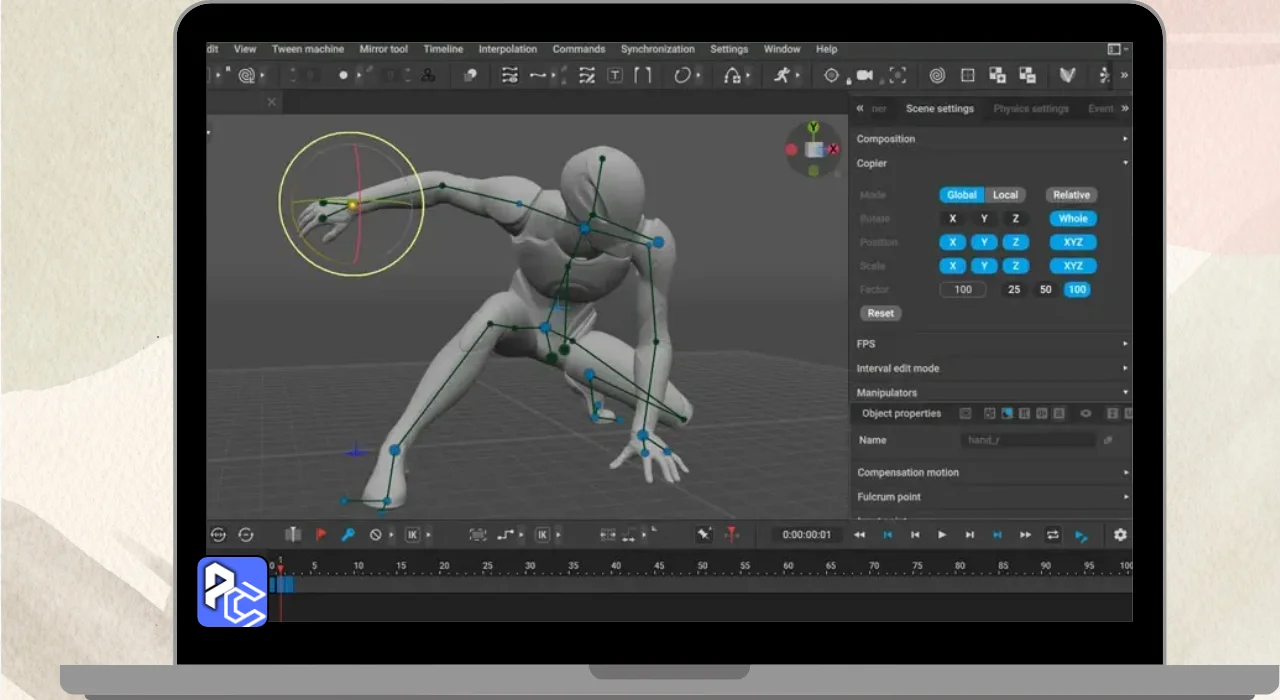Enable the Rotate X axis toggle
Image resolution: width=1280 pixels, height=700 pixels.
pyautogui.click(x=953, y=219)
